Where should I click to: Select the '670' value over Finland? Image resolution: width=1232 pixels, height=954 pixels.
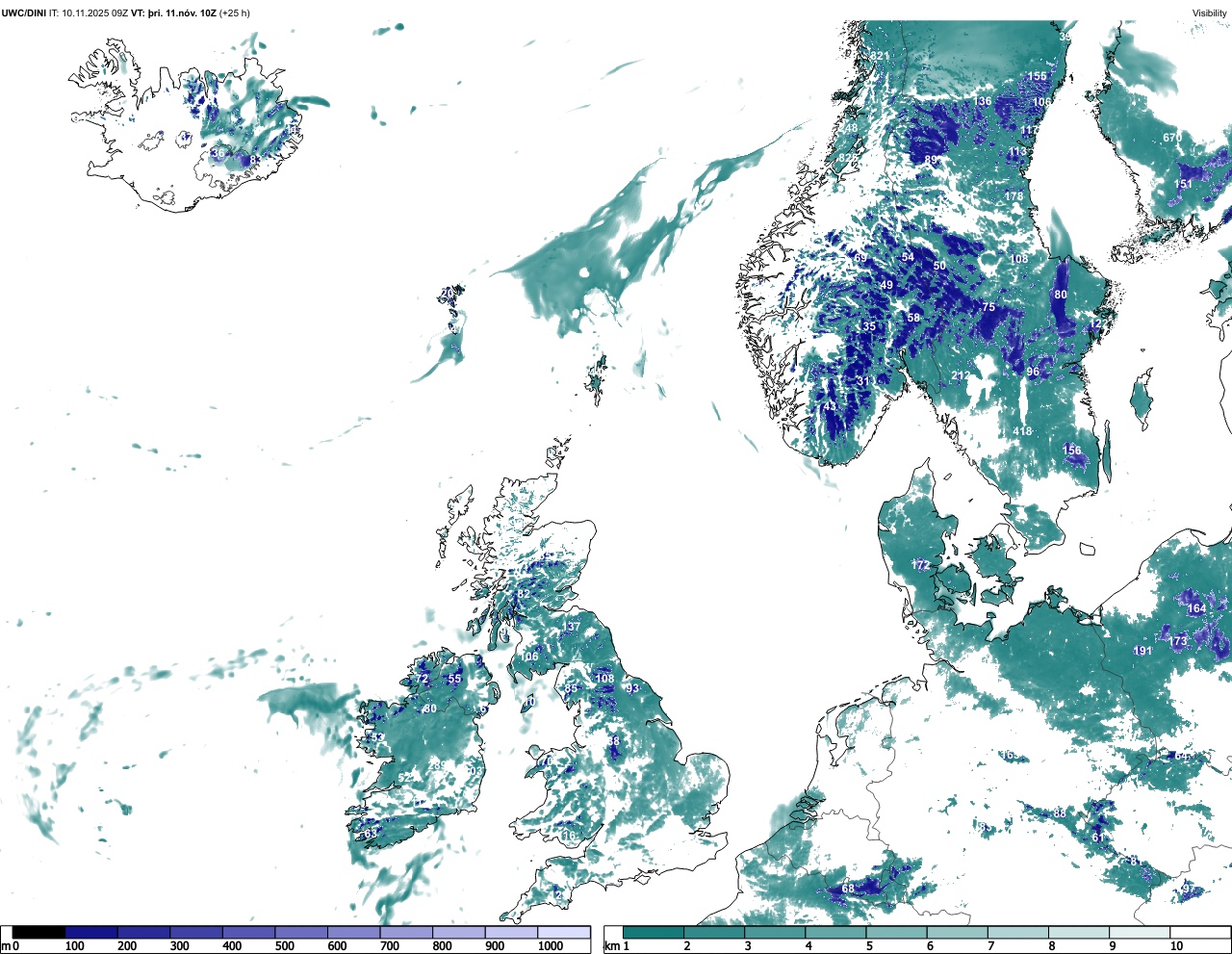coord(1171,138)
